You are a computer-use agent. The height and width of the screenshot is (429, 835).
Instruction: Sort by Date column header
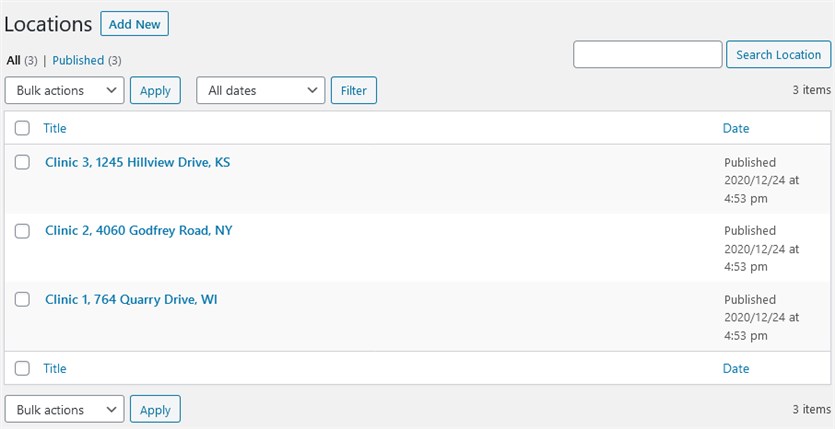[x=736, y=128]
